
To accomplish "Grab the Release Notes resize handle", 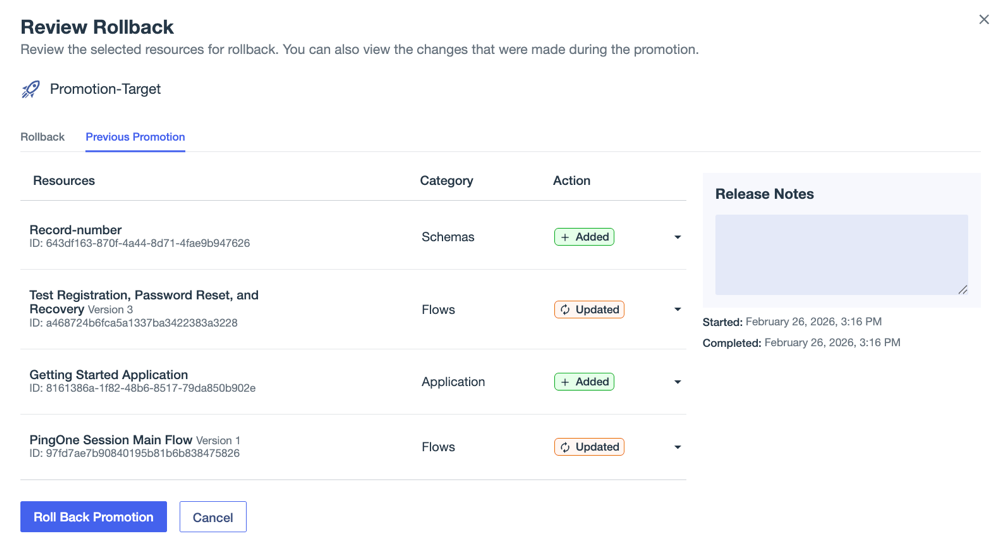I will tap(963, 290).
